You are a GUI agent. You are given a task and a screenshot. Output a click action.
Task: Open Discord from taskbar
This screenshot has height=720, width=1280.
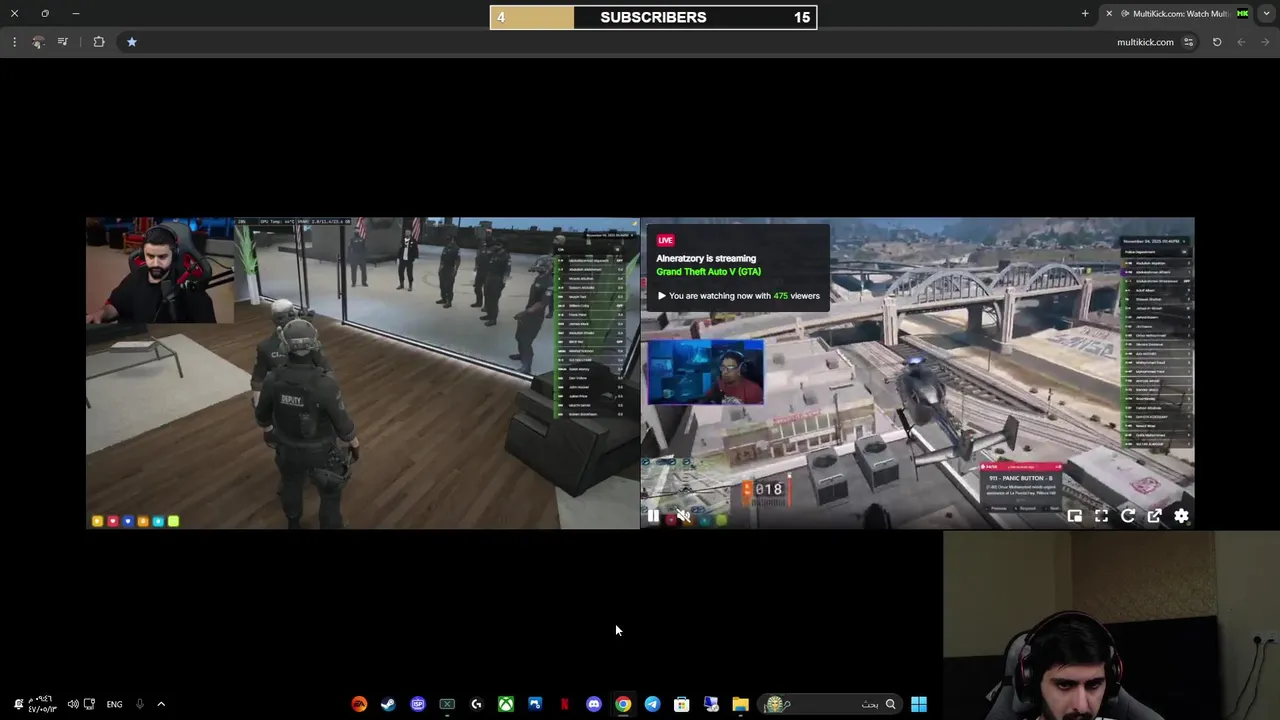594,704
